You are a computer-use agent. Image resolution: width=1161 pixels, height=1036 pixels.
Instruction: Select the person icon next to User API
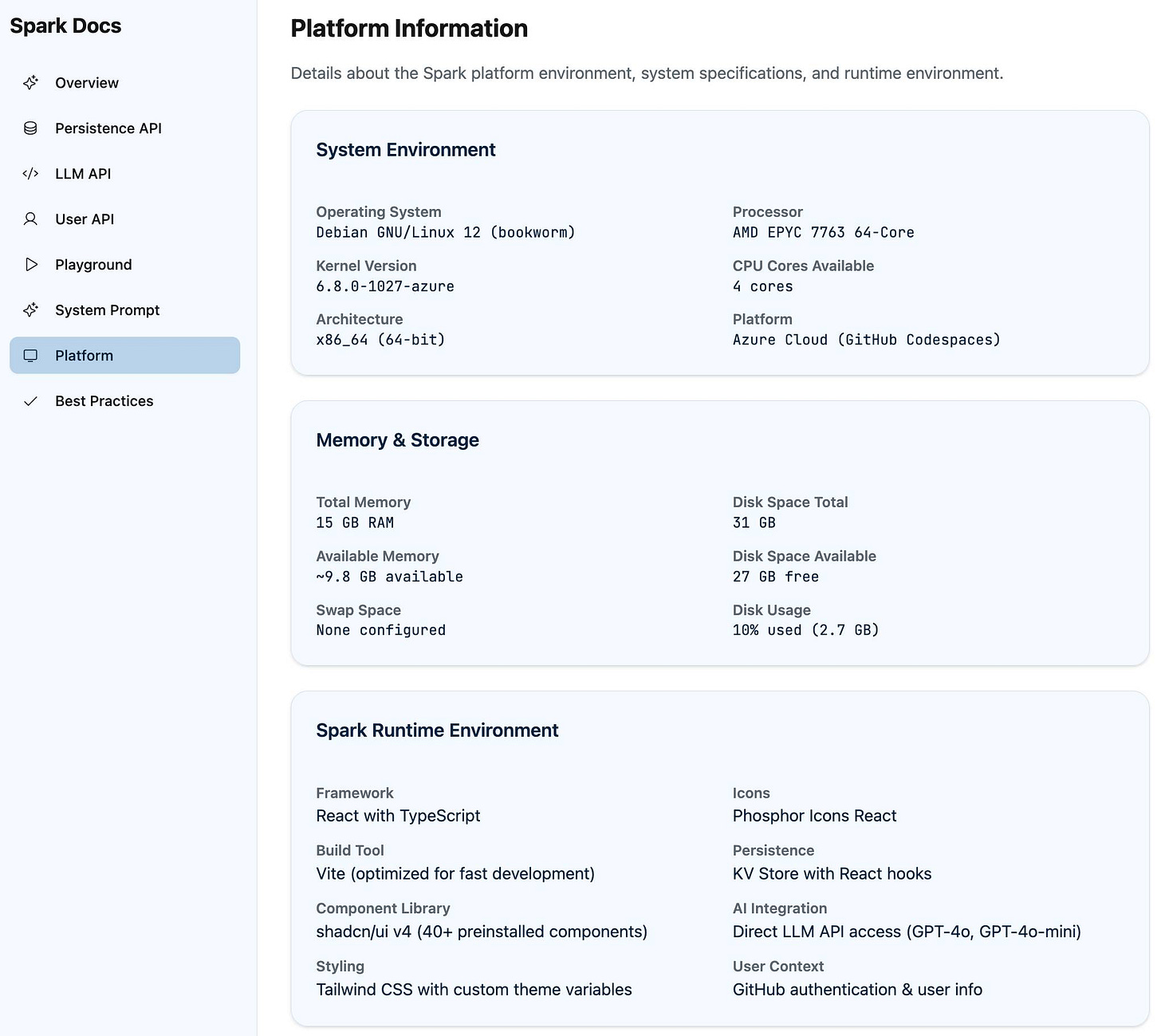[x=30, y=219]
